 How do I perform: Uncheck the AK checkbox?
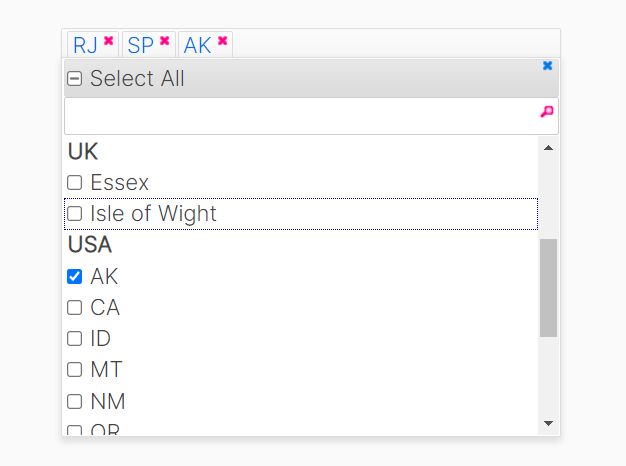coord(75,276)
